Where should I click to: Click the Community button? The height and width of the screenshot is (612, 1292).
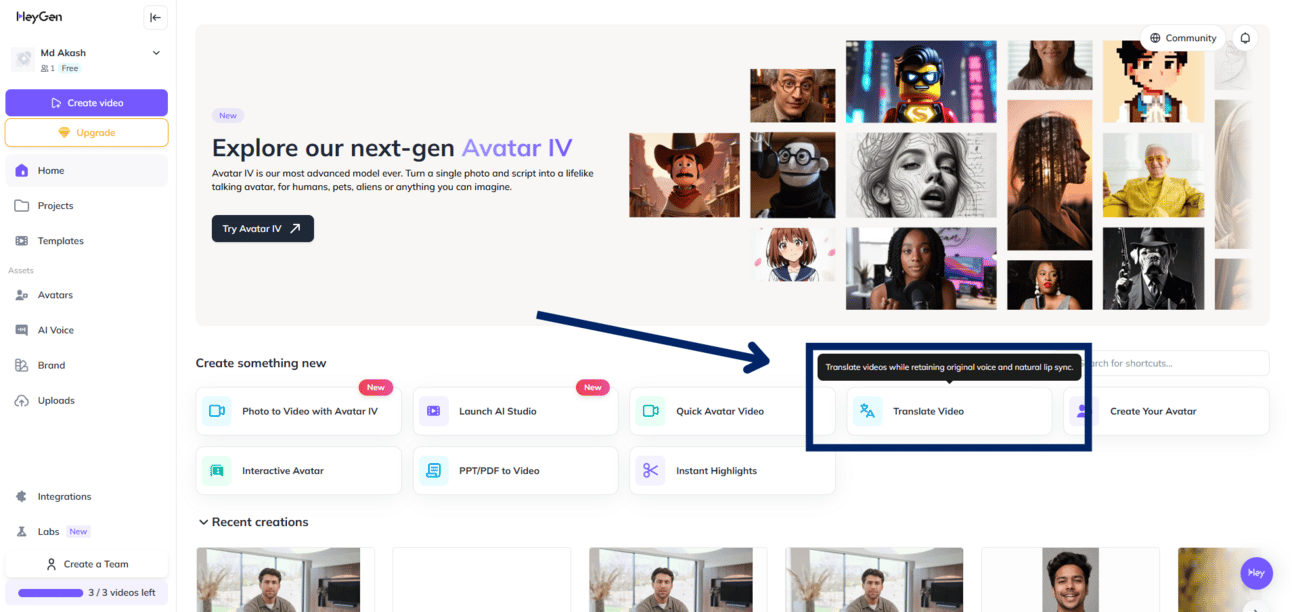(1183, 38)
